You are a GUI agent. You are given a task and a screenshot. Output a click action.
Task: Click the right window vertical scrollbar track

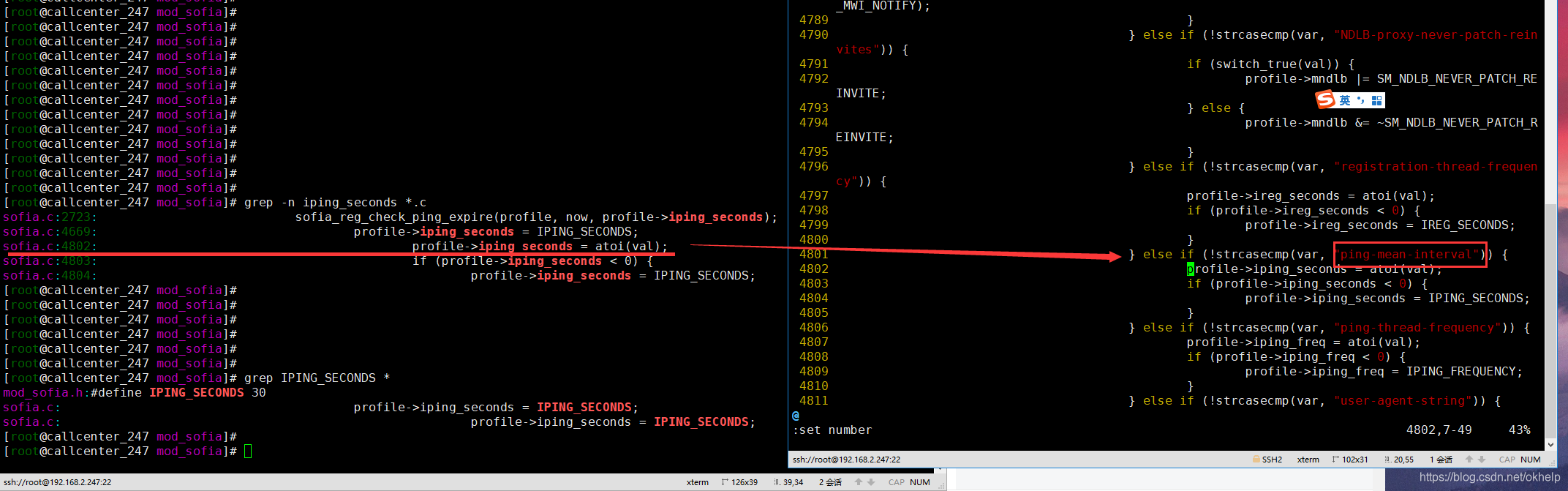point(1551,220)
